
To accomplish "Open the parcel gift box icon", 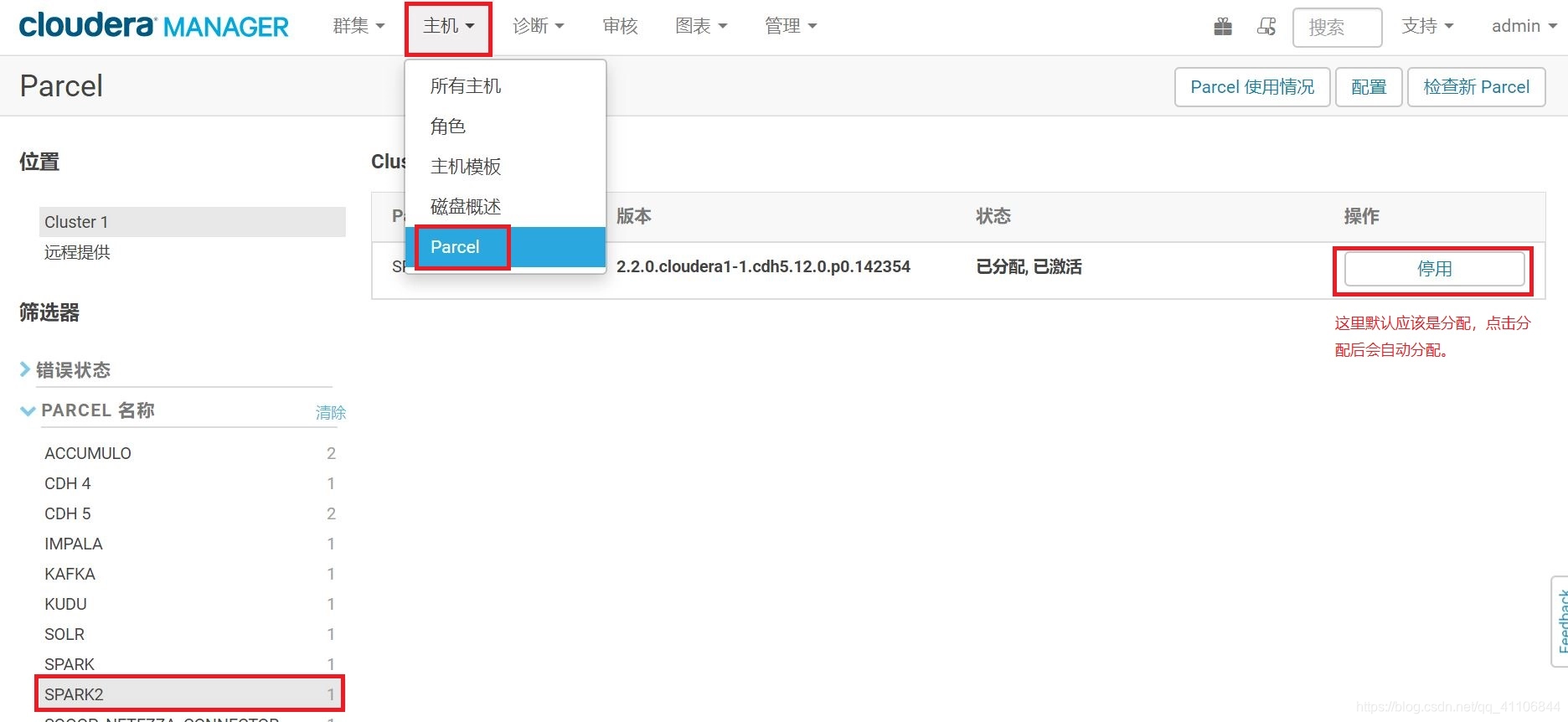I will pos(1223,27).
